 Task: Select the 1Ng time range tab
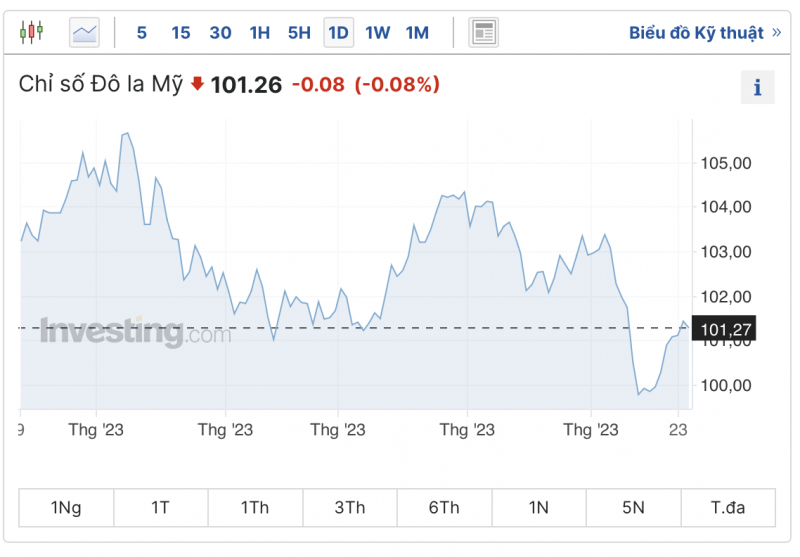66,507
